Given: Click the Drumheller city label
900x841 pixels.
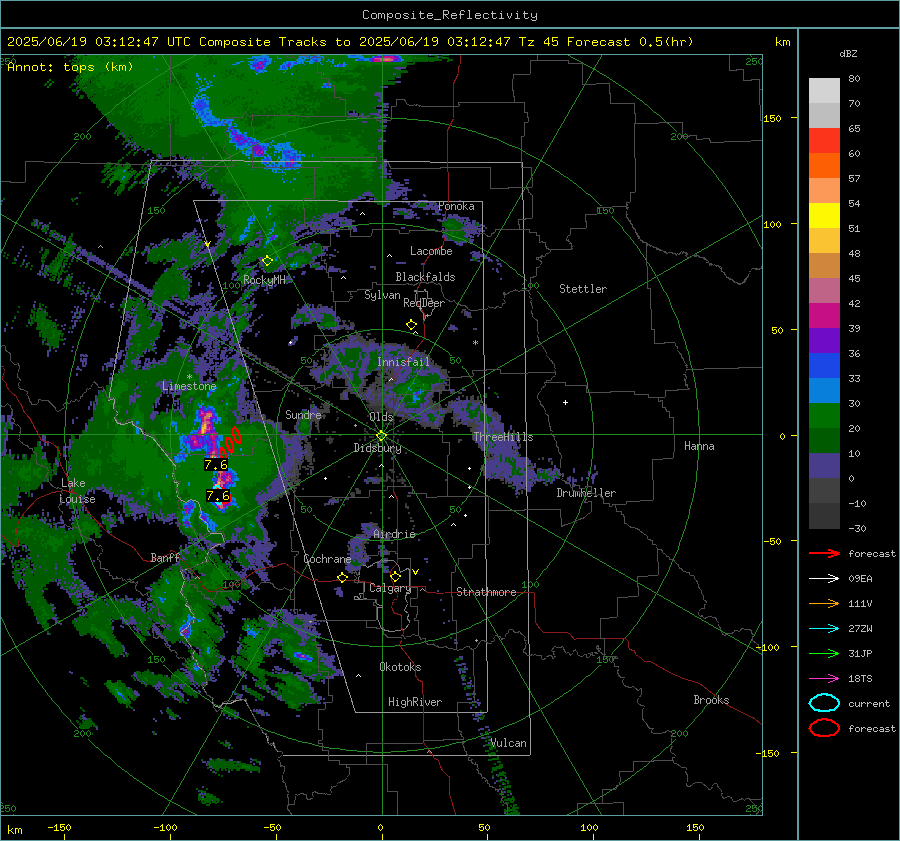Looking at the screenshot, I should (586, 493).
